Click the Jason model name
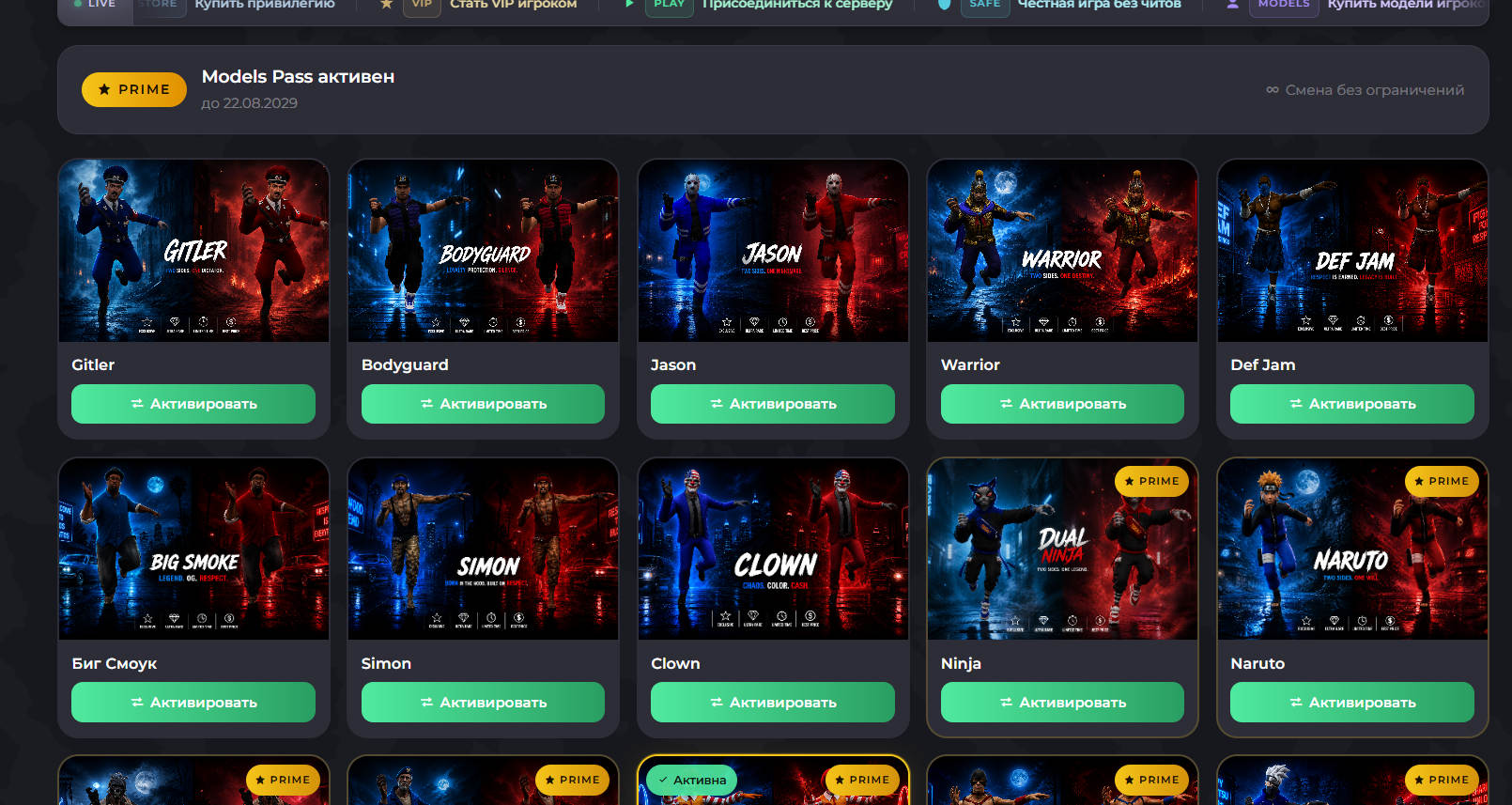1512x805 pixels. (x=673, y=364)
